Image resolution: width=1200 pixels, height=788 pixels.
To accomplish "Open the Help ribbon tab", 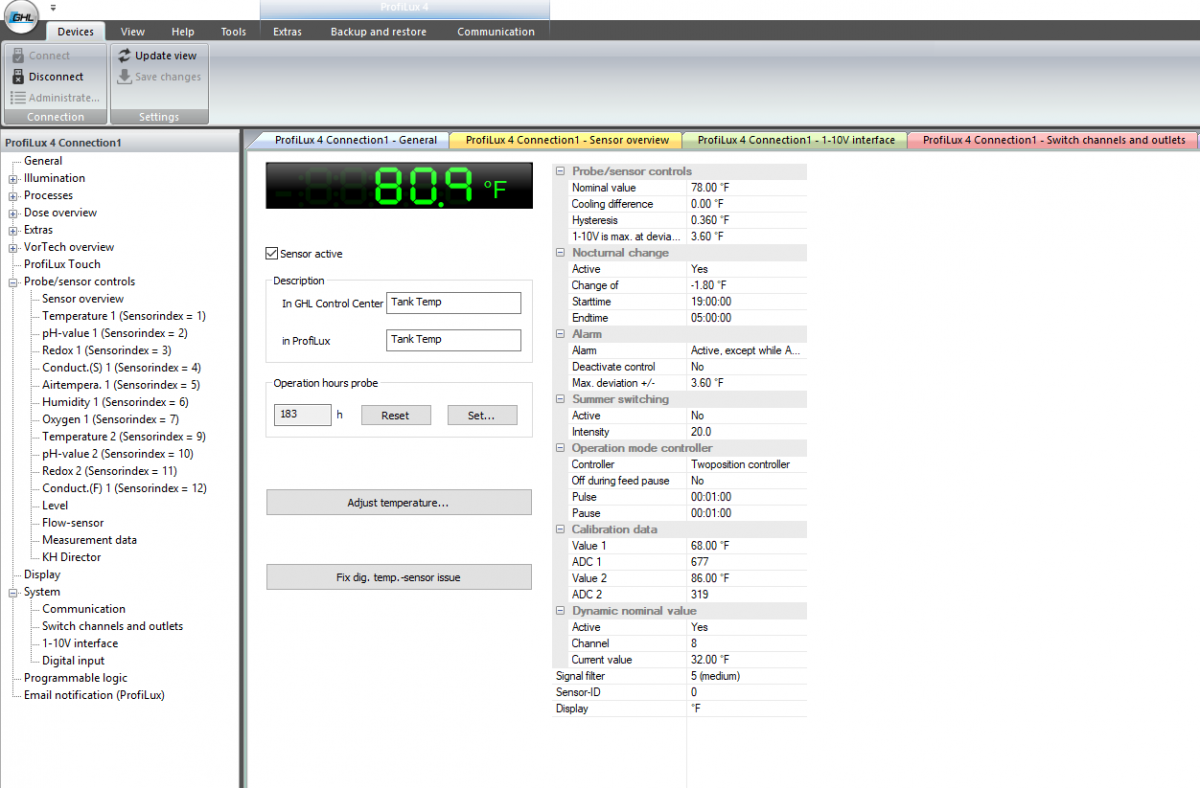I will click(x=183, y=32).
